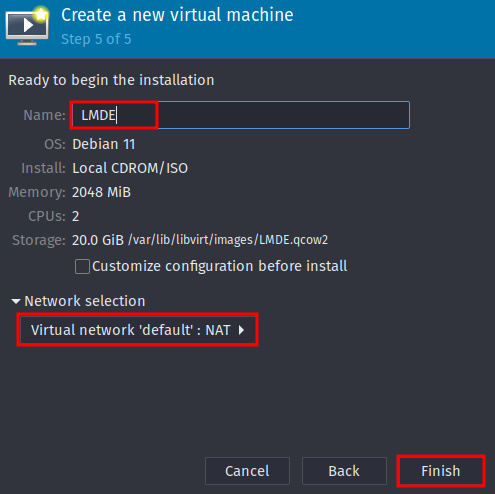Focus the Name field containing LMDE
Screen dimensions: 495x494
[x=241, y=115]
